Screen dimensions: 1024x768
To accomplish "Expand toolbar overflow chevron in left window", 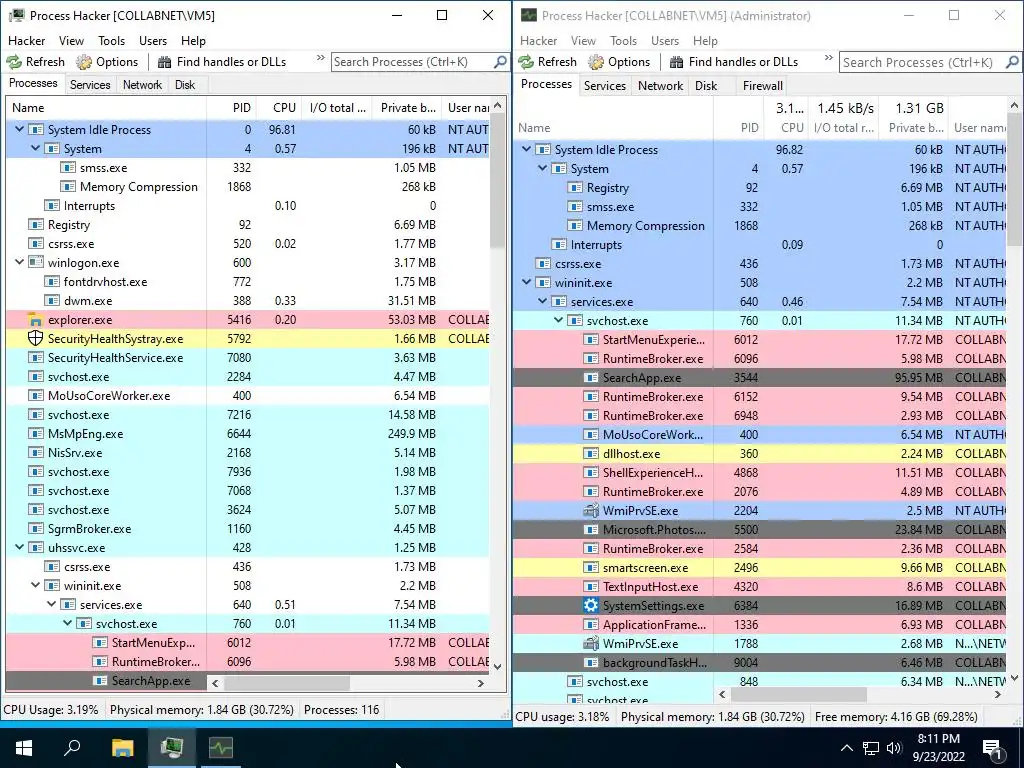I will (x=321, y=58).
